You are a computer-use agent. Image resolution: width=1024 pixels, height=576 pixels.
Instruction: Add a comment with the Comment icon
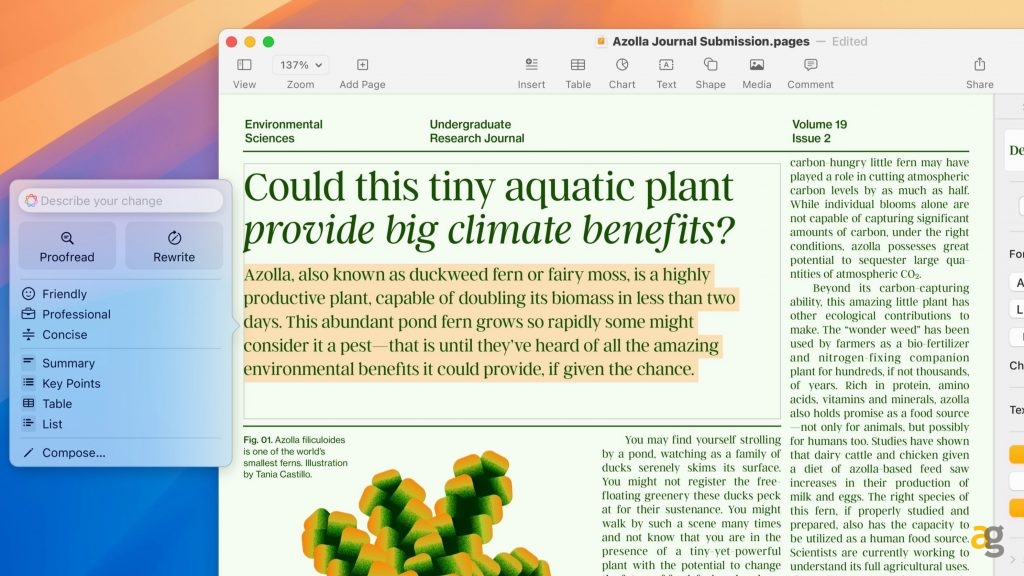[x=810, y=65]
